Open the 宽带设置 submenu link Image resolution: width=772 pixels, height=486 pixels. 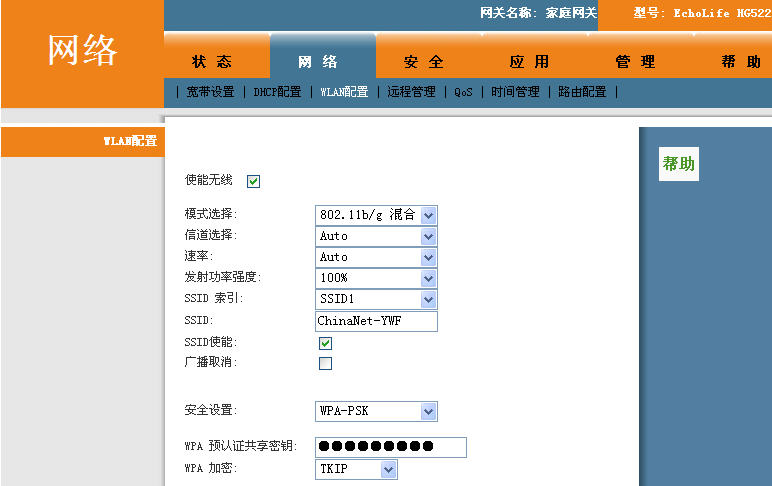coord(210,92)
